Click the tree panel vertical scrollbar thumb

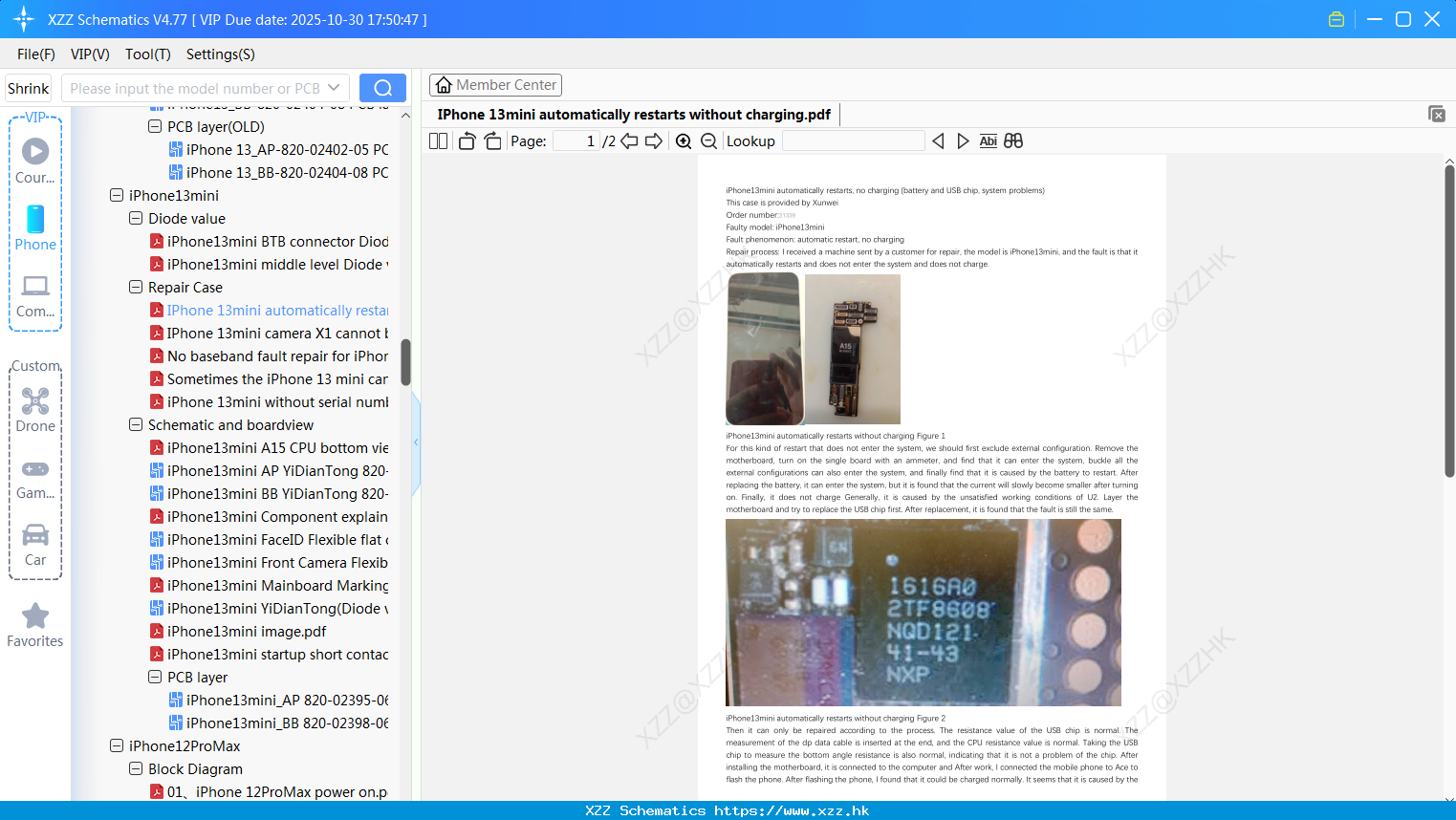(405, 362)
